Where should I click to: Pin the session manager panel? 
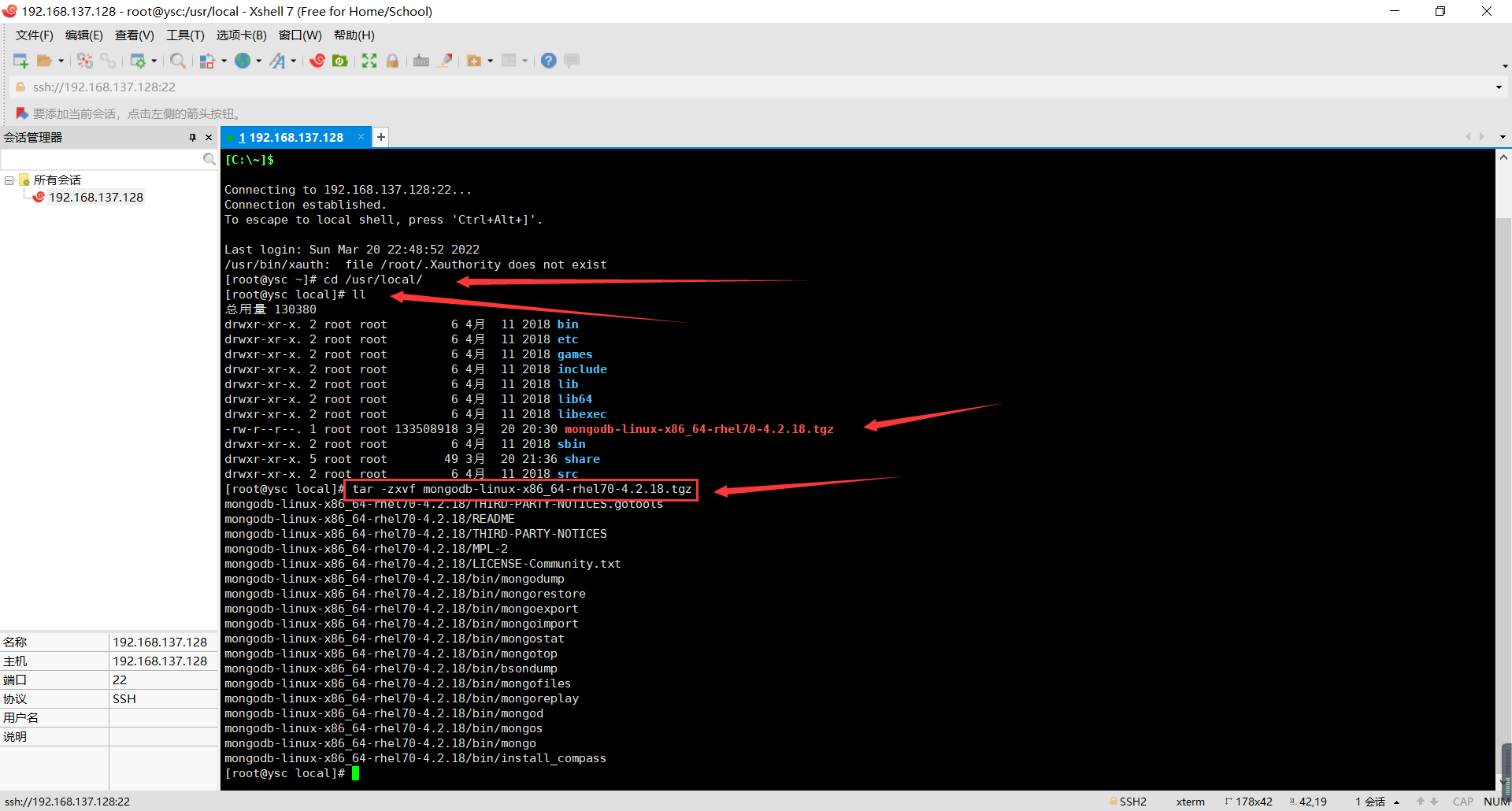(x=192, y=137)
